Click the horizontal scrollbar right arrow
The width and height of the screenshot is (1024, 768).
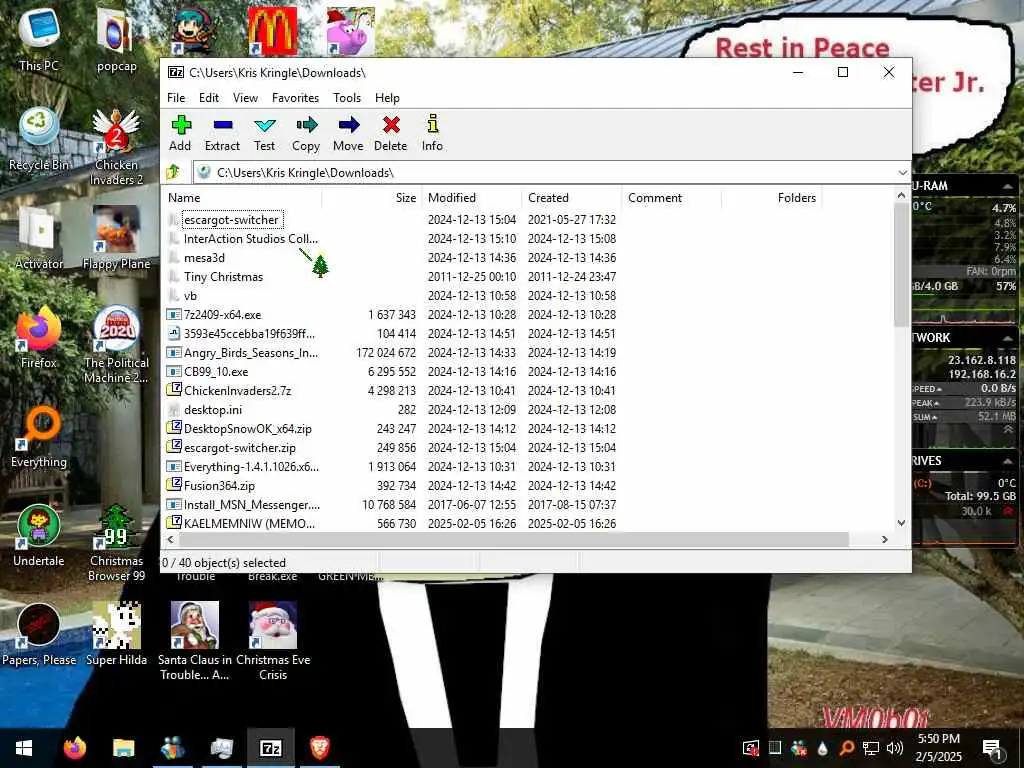[885, 539]
